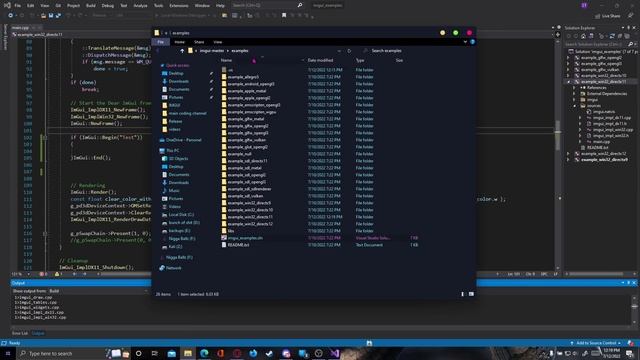Open the Home tab in File Explorer

tap(180, 42)
